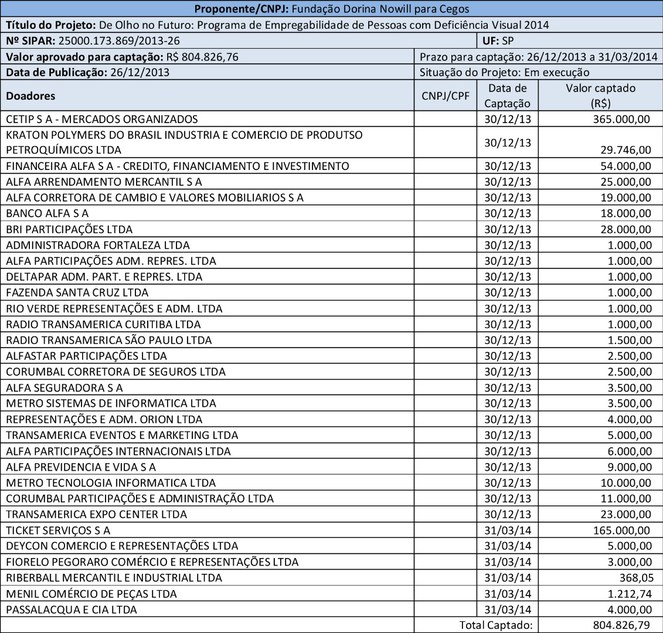Screen dimensions: 663x633
Task: Click the Proponente/CNPJ header title row
Action: pos(331,8)
